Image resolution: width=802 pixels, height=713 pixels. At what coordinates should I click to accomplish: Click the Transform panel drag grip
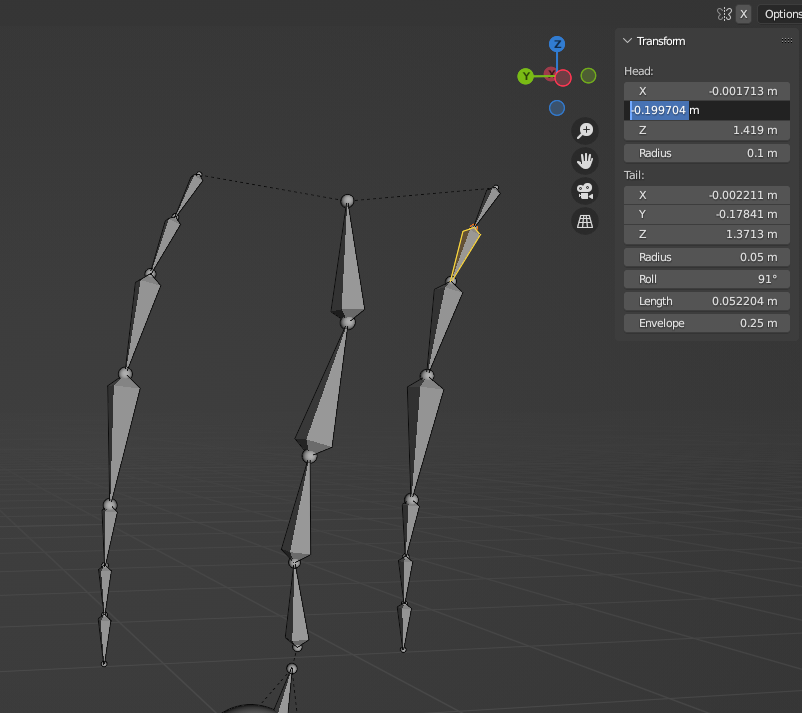point(786,41)
